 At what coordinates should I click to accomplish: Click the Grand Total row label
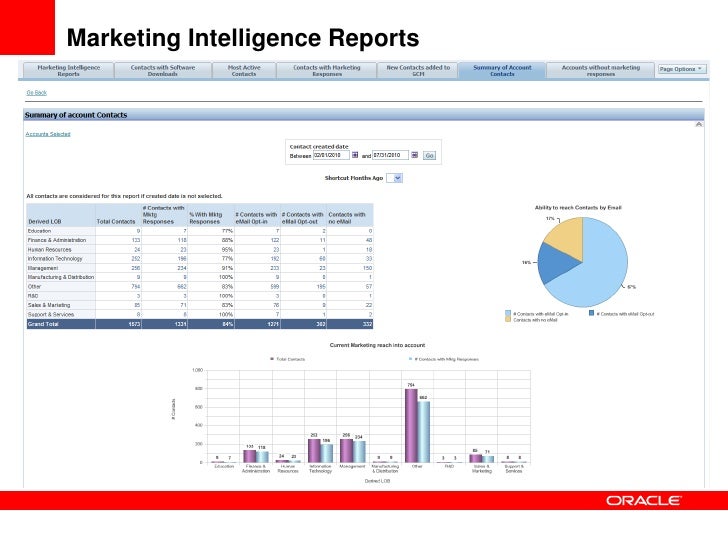tap(43, 324)
